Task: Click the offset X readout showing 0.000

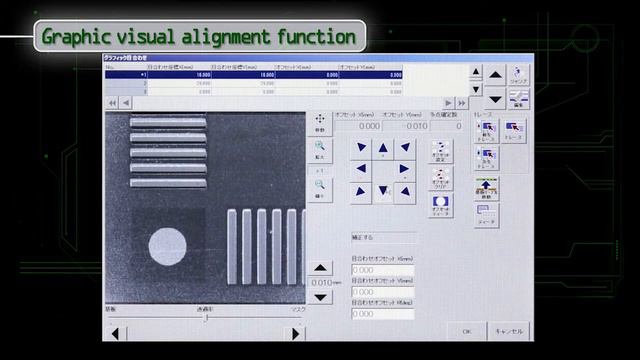Action: (358, 126)
